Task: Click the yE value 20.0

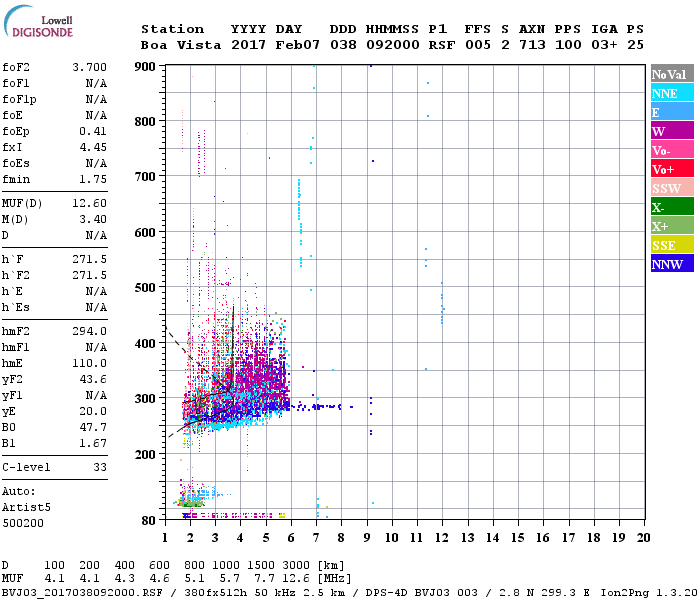Action: 93,411
